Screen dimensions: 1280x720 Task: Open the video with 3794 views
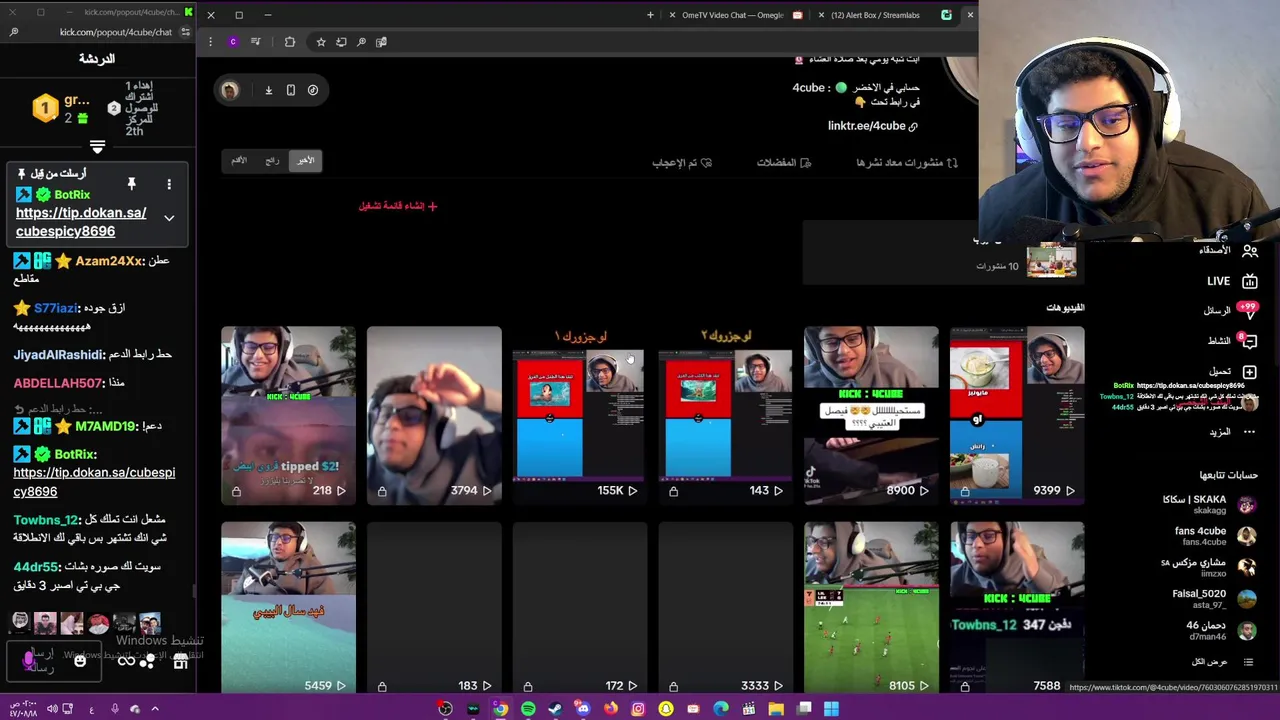tap(434, 415)
